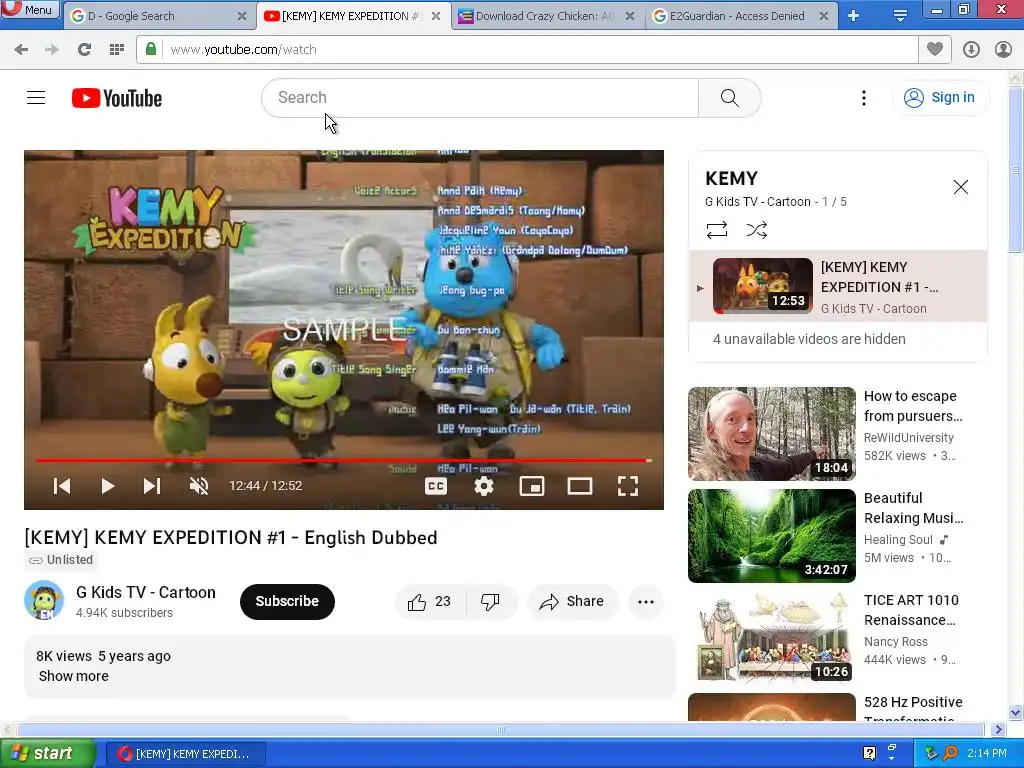
Task: Open the Opera Menu button
Action: [29, 10]
